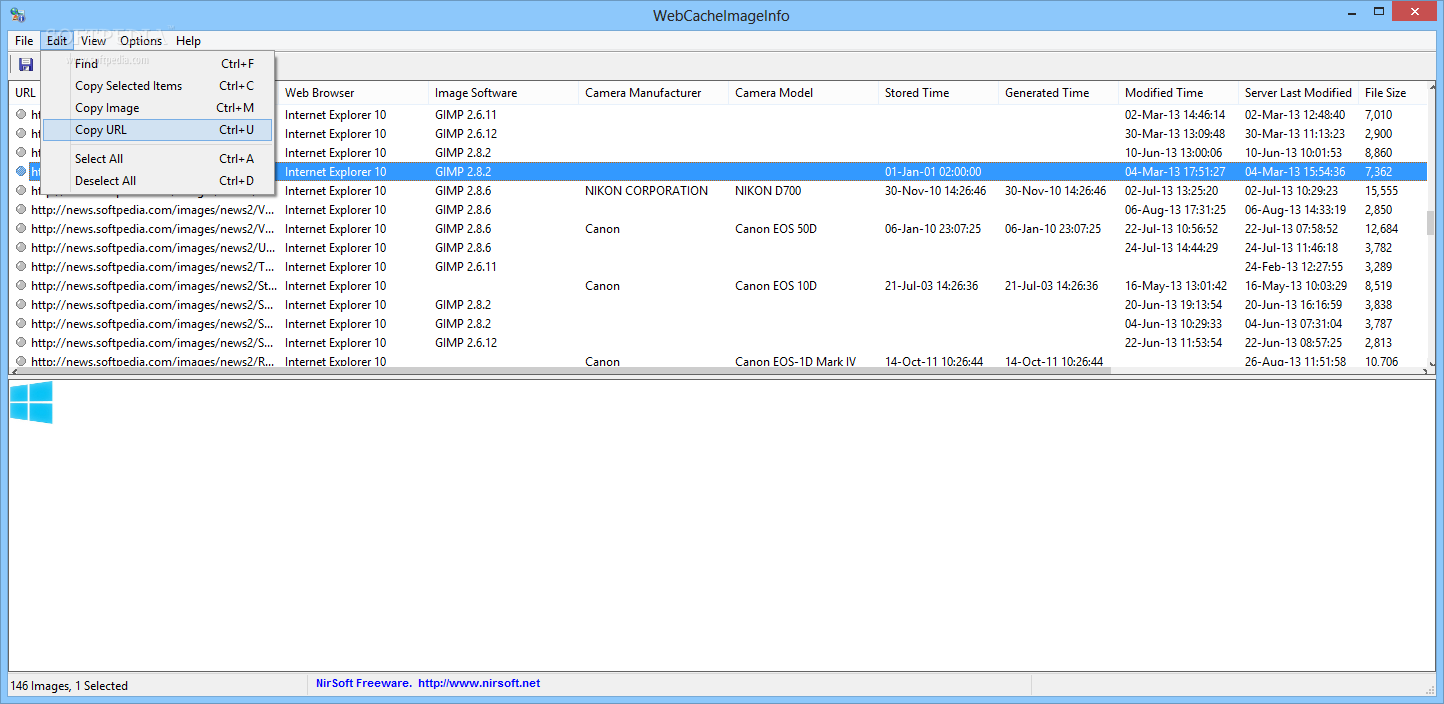Click the Save toolbar floppy disk icon
Image resolution: width=1444 pixels, height=704 pixels.
tap(26, 65)
